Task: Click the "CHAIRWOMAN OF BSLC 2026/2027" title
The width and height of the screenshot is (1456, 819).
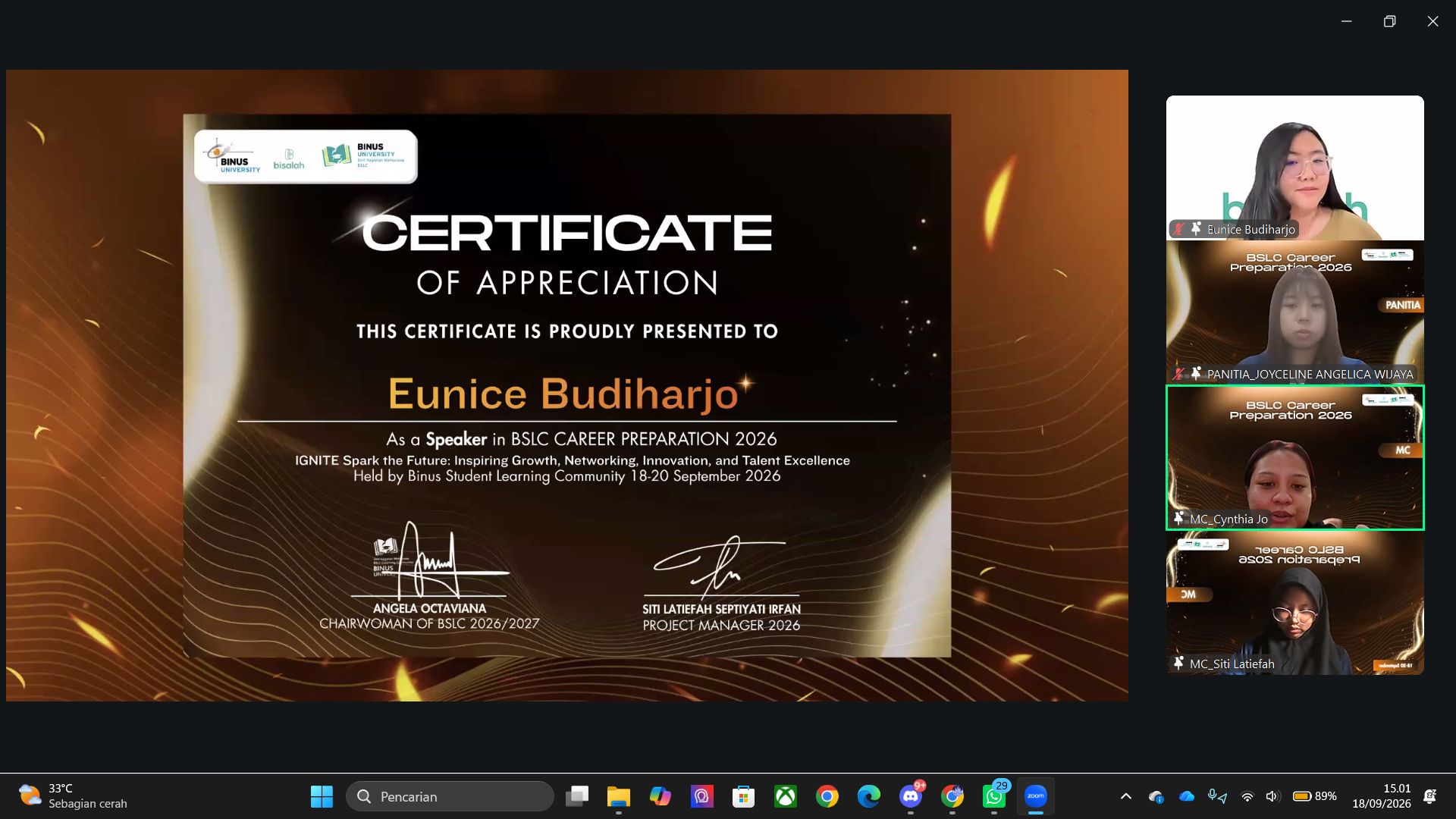Action: click(x=429, y=623)
